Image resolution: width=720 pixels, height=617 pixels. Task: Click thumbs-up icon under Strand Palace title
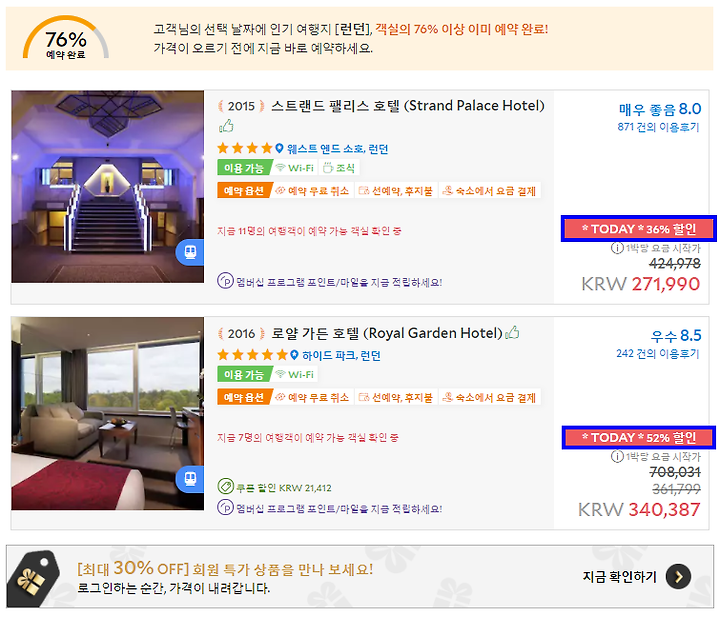[x=226, y=125]
